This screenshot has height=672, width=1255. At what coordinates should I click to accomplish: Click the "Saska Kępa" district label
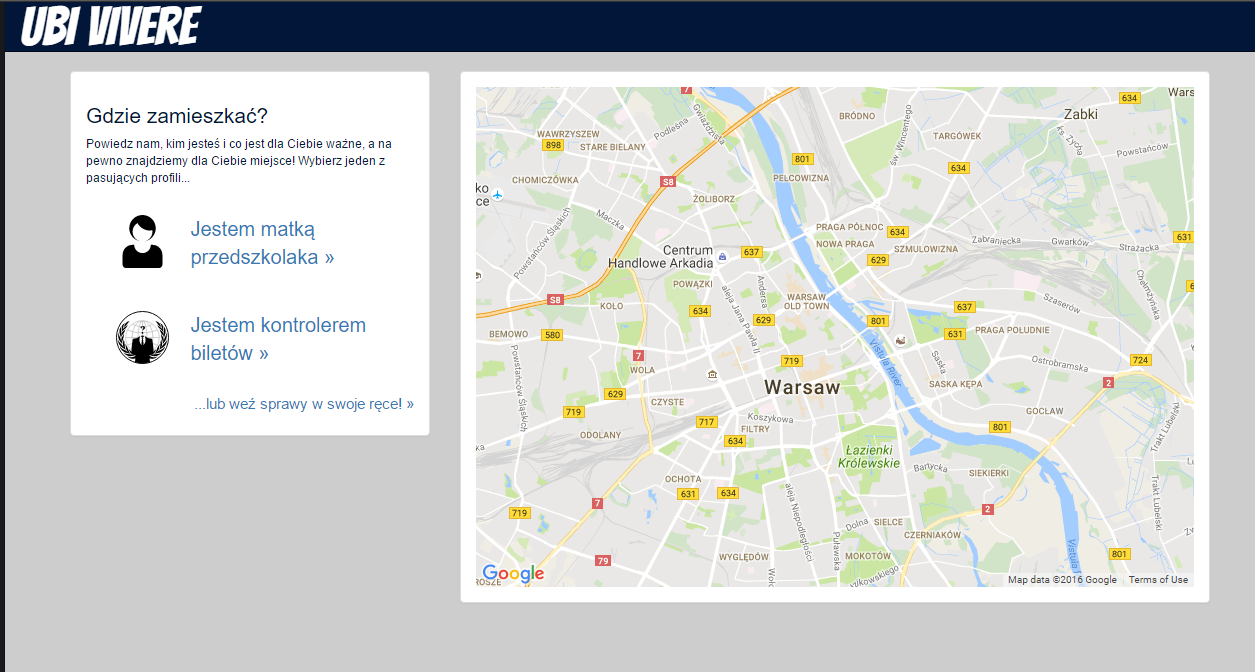point(957,384)
